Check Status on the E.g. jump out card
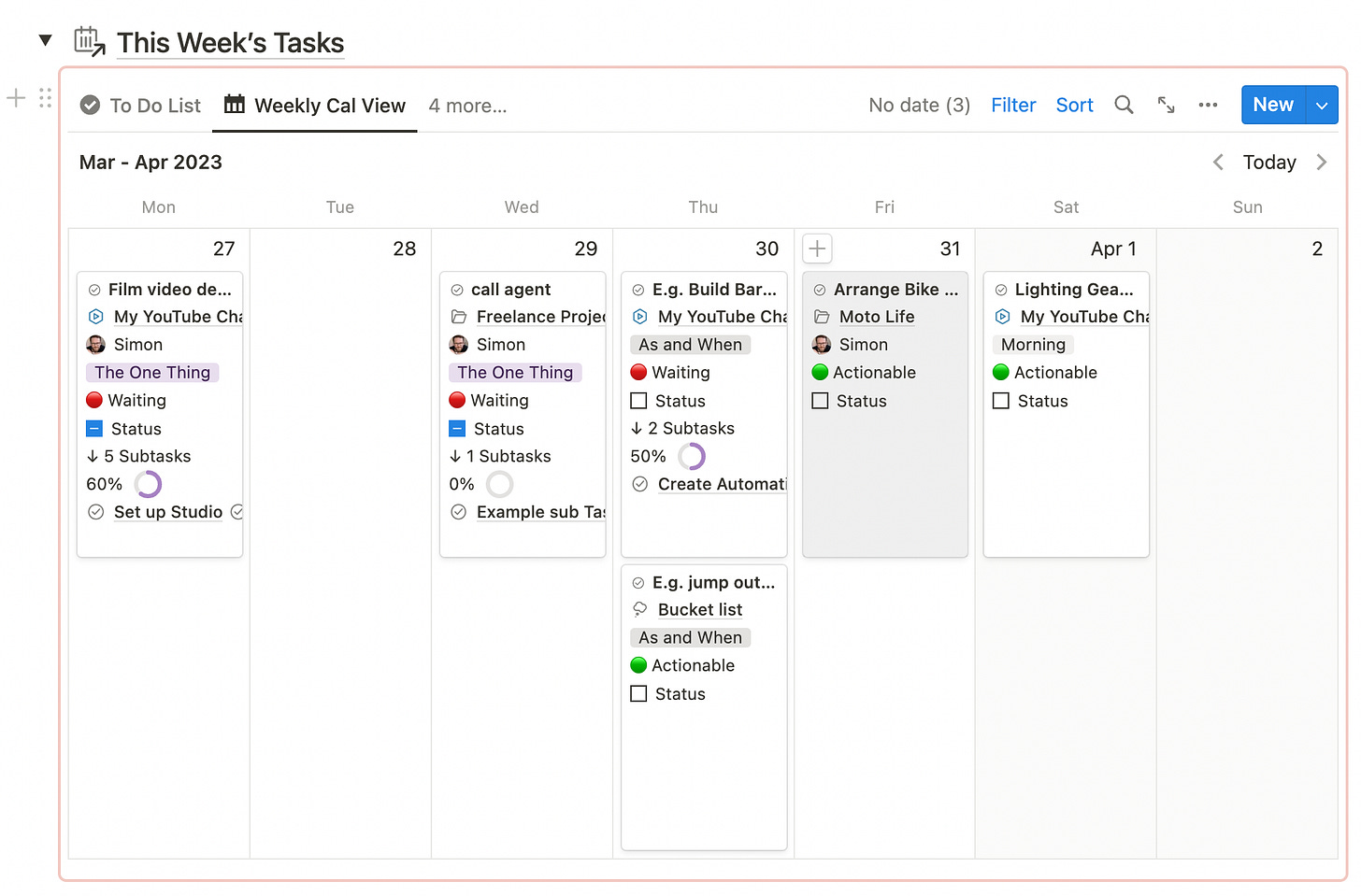This screenshot has width=1361, height=896. [638, 693]
